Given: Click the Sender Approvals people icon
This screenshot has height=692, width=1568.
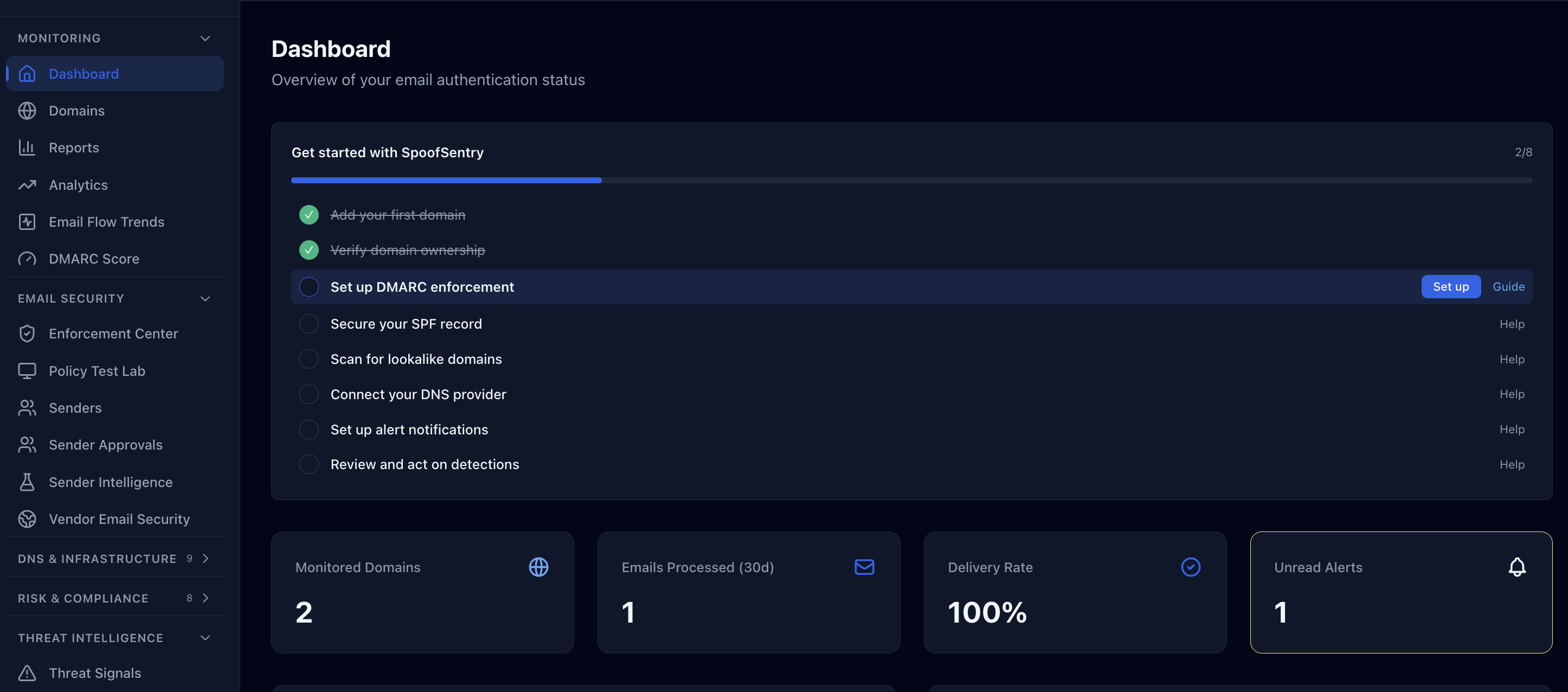Looking at the screenshot, I should tap(27, 444).
